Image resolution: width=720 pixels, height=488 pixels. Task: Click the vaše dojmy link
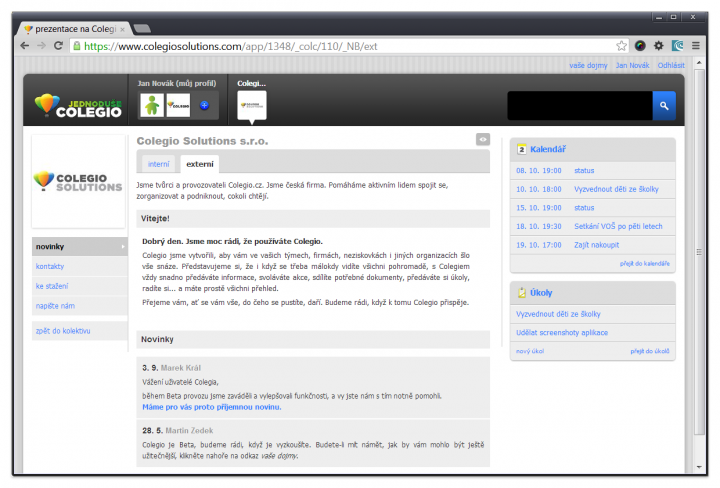[x=588, y=66]
